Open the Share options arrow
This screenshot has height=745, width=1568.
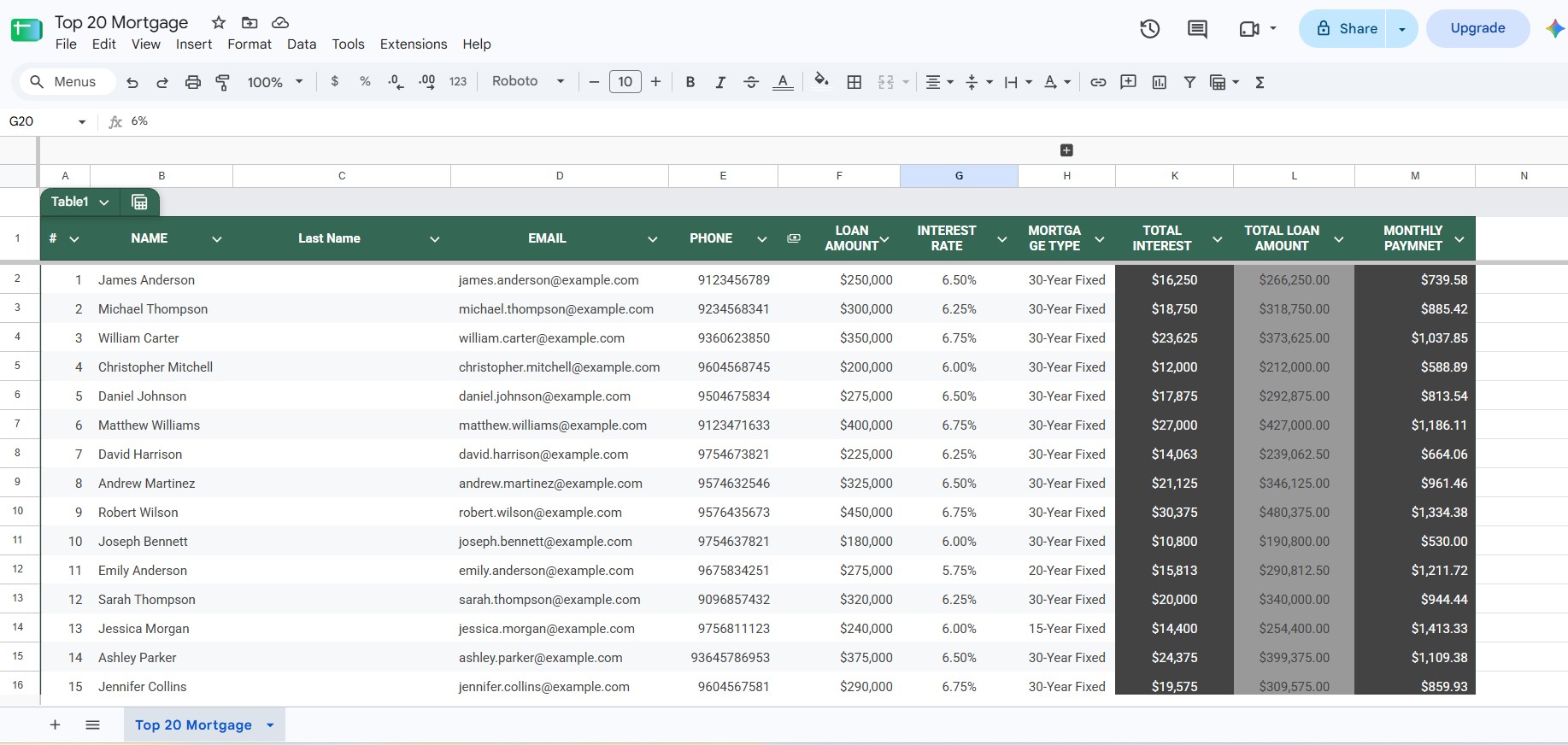pyautogui.click(x=1401, y=29)
